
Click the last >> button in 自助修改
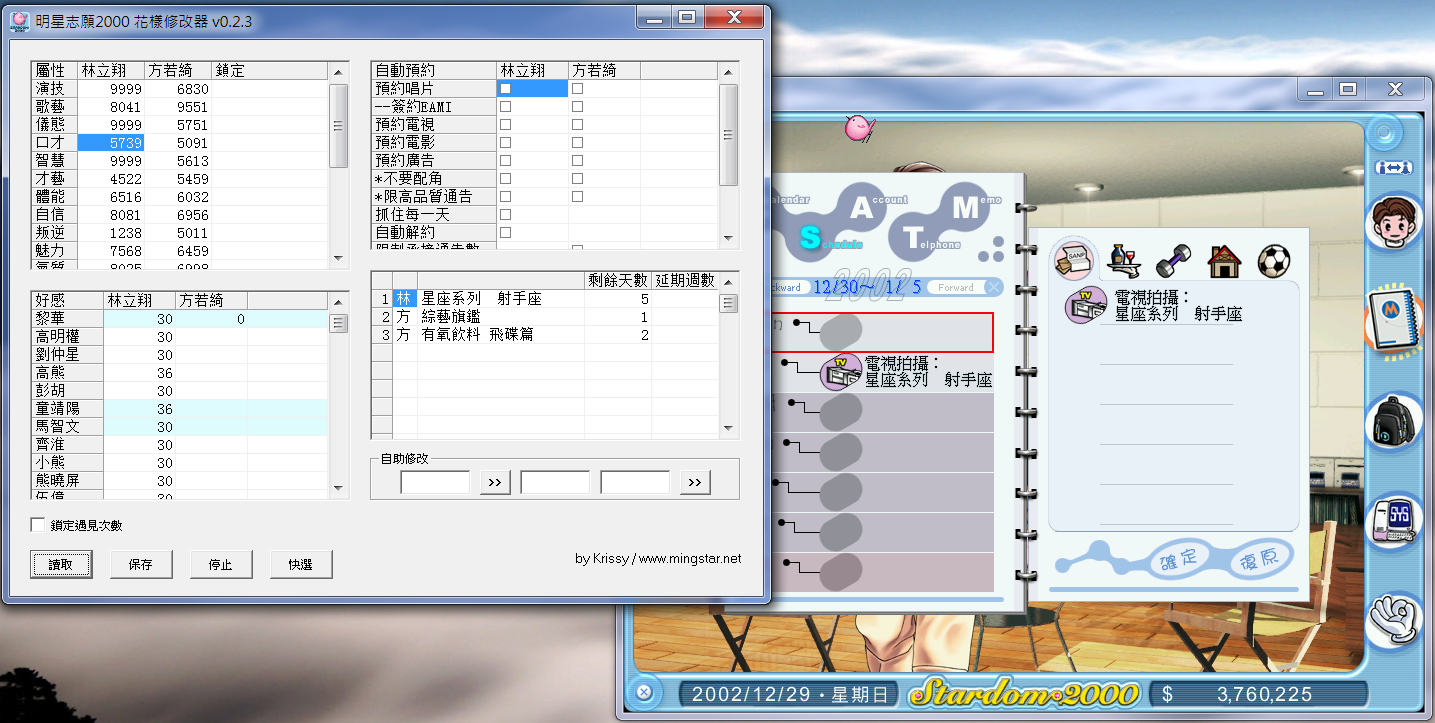[x=695, y=483]
